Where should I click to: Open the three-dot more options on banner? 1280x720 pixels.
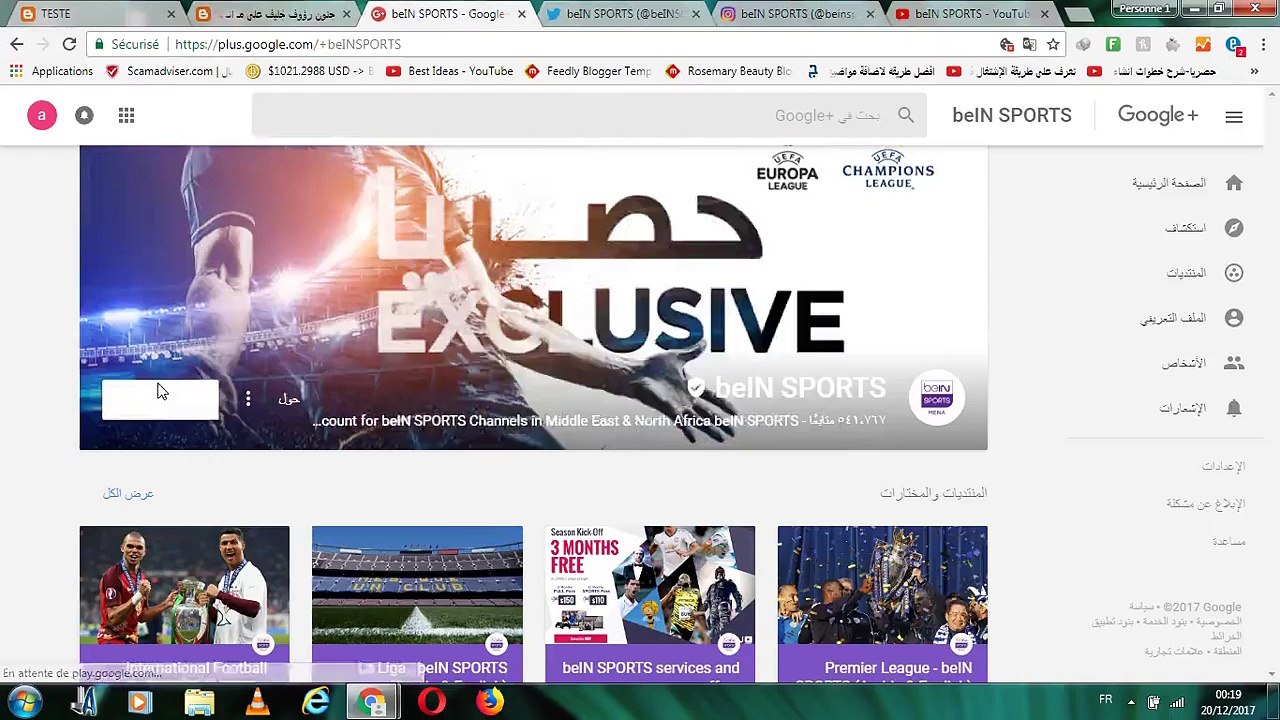click(248, 399)
